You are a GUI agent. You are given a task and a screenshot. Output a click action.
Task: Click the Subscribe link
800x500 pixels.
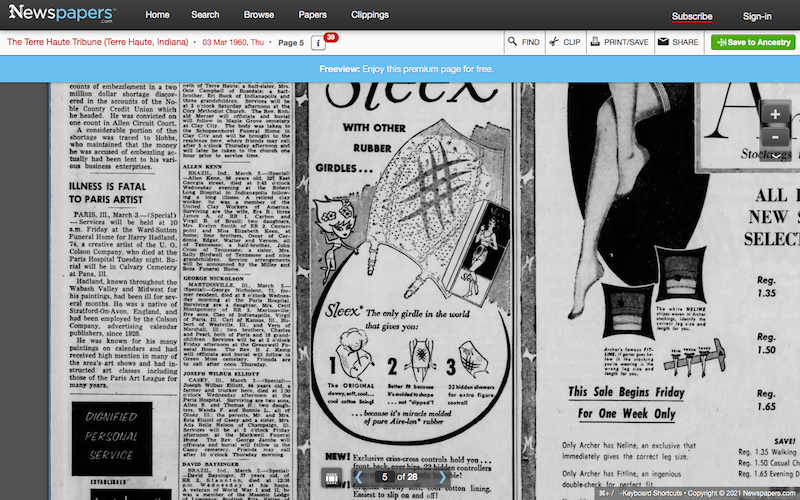pyautogui.click(x=692, y=16)
